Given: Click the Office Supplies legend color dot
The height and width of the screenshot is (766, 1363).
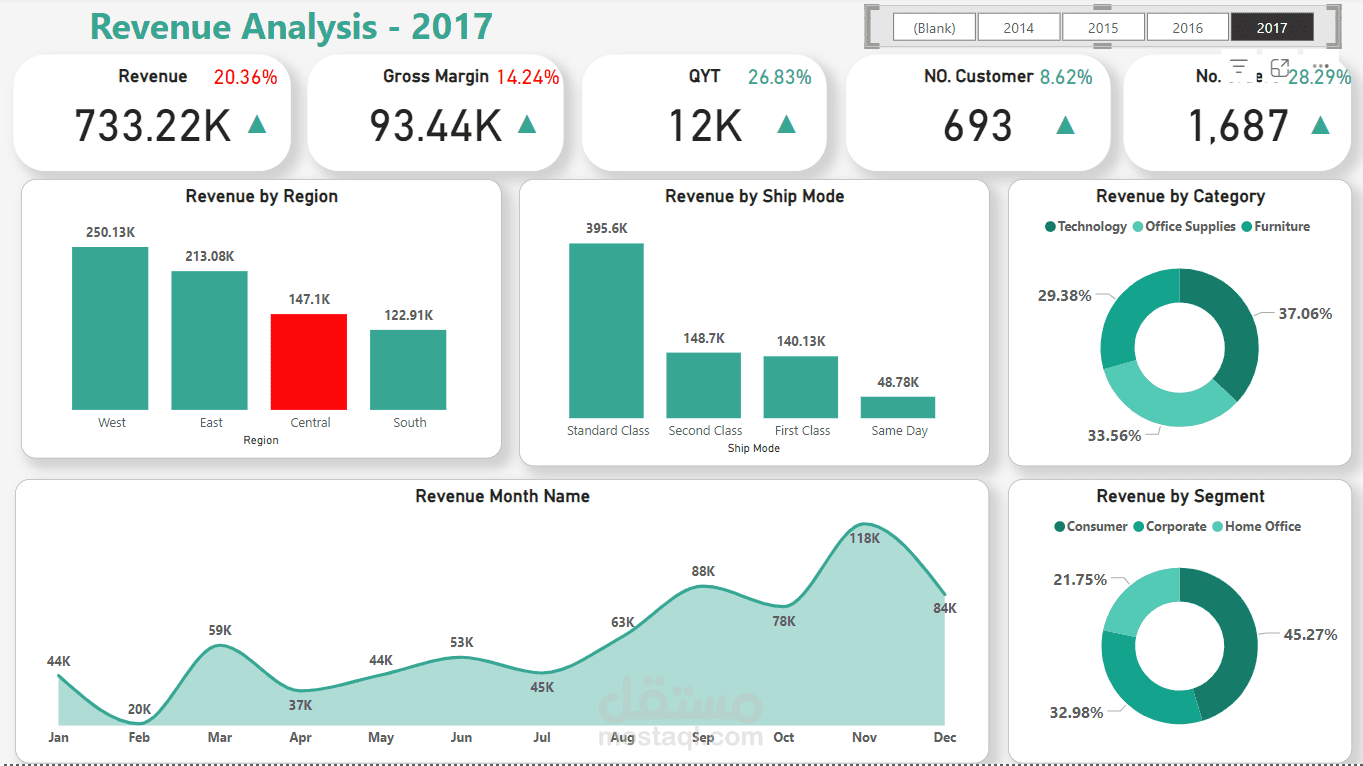Looking at the screenshot, I should pyautogui.click(x=1138, y=227).
